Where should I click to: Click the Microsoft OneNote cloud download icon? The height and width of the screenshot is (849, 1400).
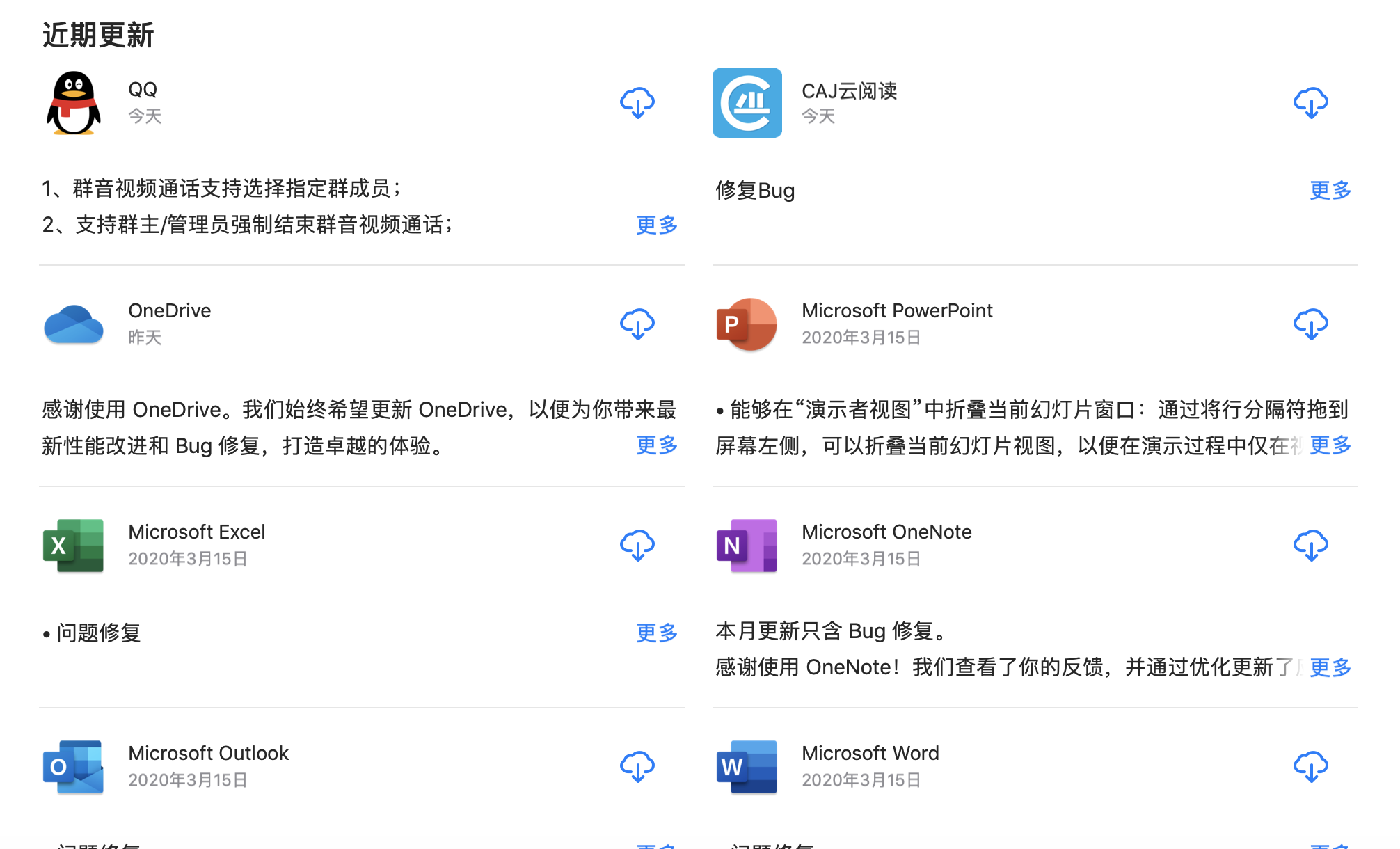1310,546
